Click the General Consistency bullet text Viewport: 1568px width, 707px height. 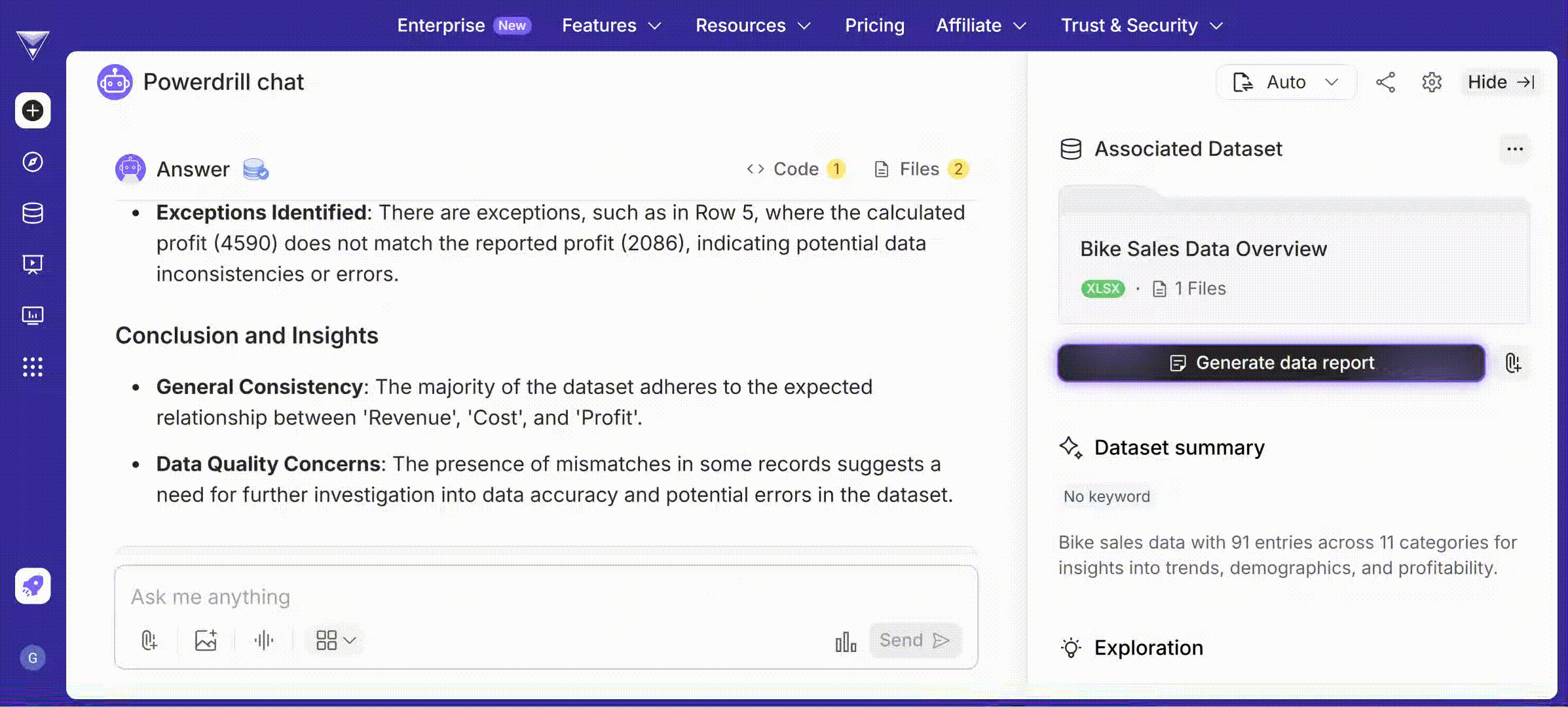[514, 402]
